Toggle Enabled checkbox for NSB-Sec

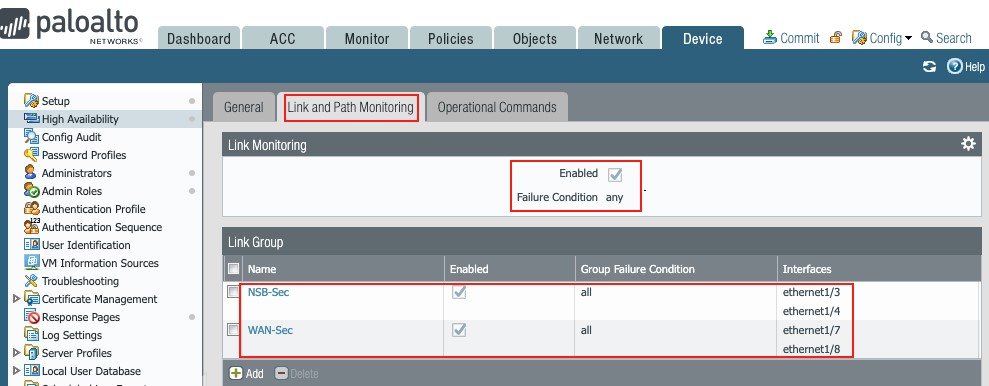point(459,293)
